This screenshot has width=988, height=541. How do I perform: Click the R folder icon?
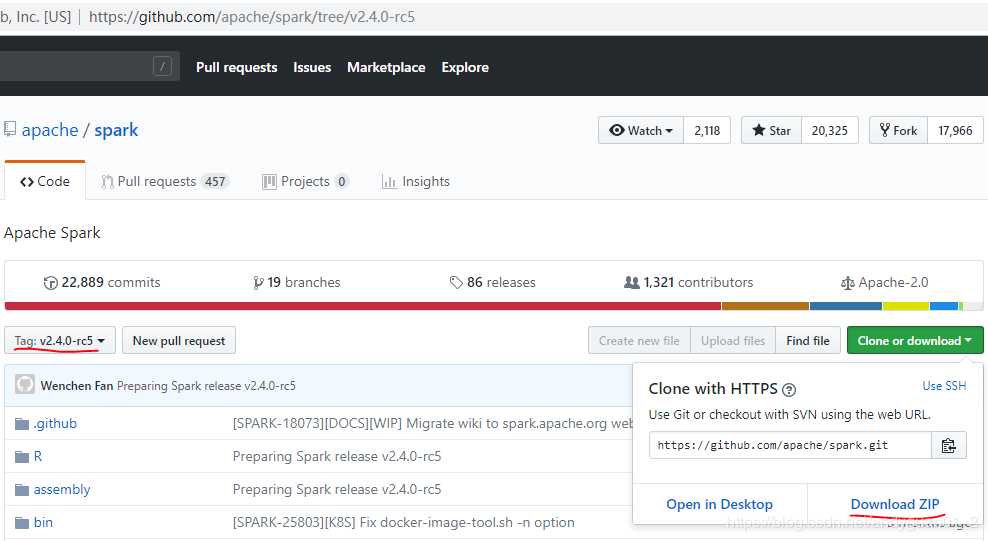pos(22,457)
